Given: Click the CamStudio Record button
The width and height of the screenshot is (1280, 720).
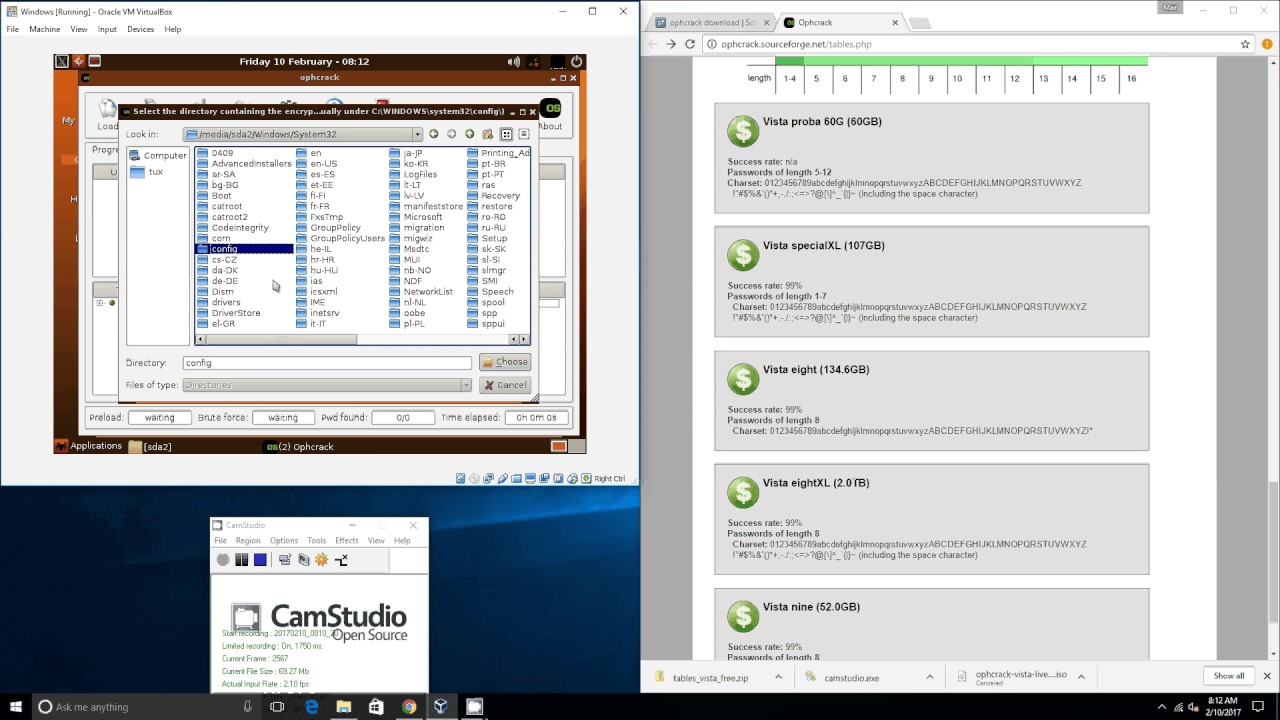Looking at the screenshot, I should (223, 560).
